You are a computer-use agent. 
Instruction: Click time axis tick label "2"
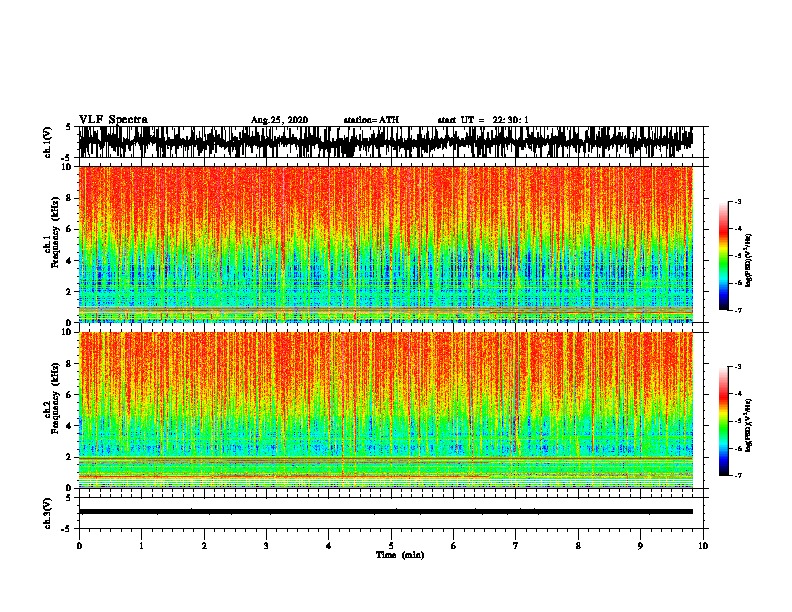204,546
